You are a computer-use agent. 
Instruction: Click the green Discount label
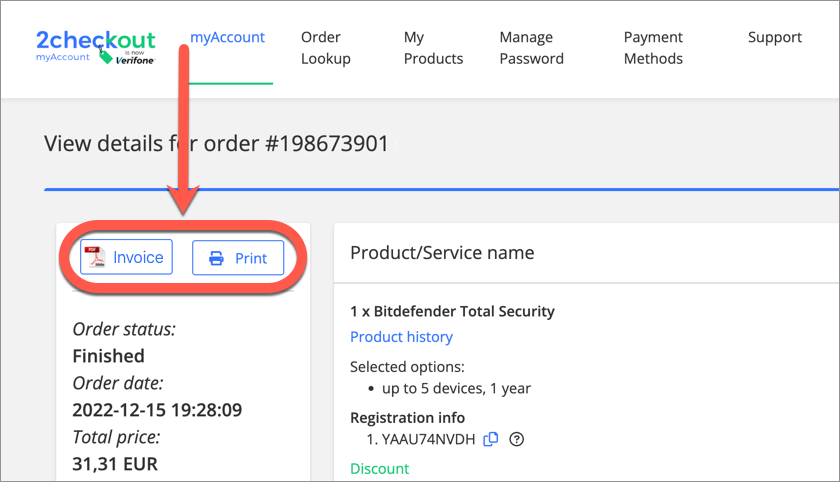point(379,469)
